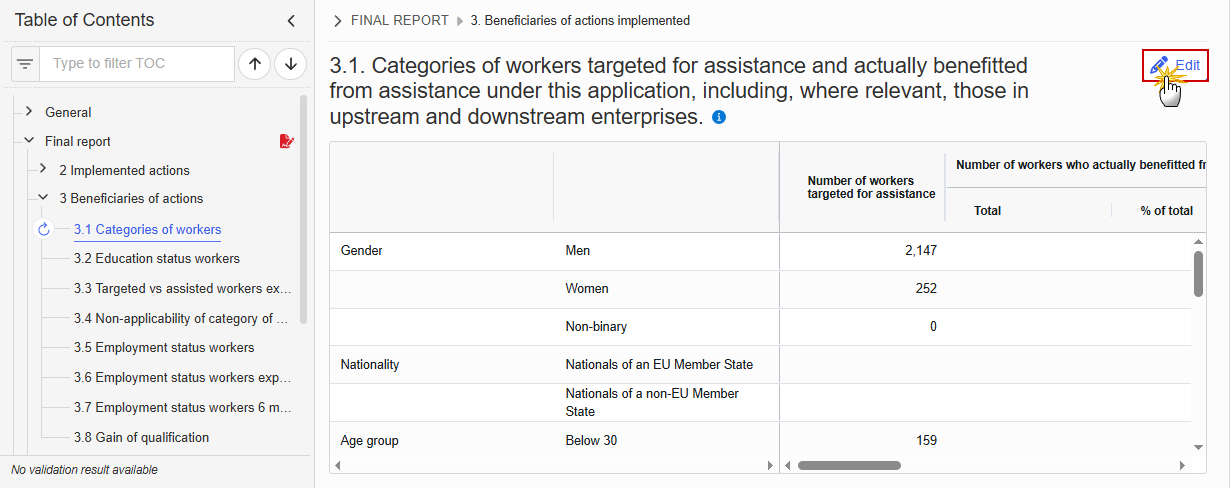Click the Edit pencil button

[1175, 65]
